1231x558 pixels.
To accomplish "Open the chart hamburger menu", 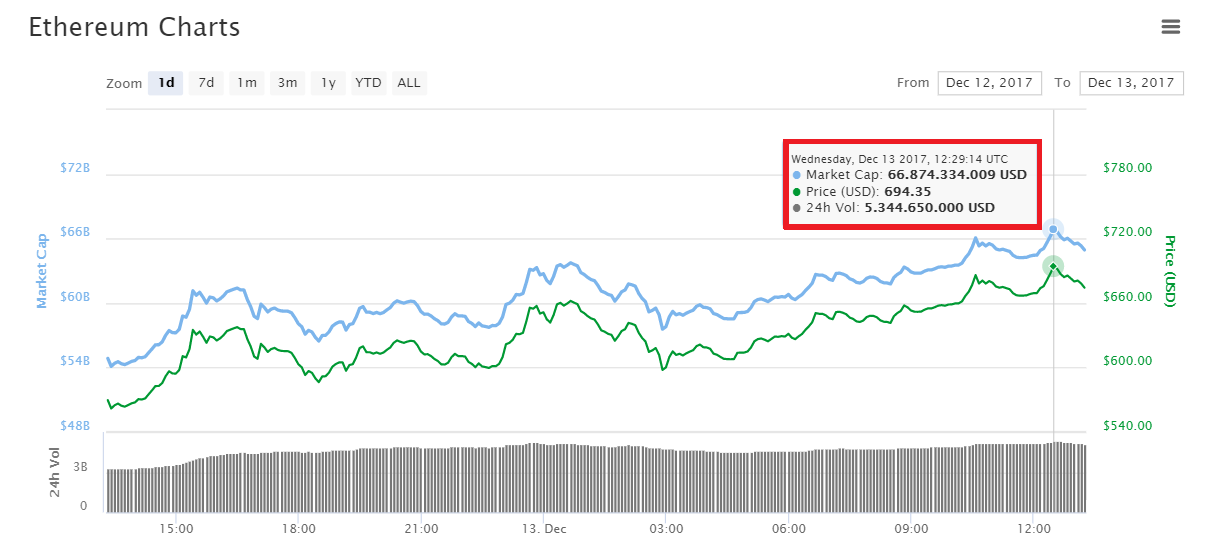I will pos(1171,27).
